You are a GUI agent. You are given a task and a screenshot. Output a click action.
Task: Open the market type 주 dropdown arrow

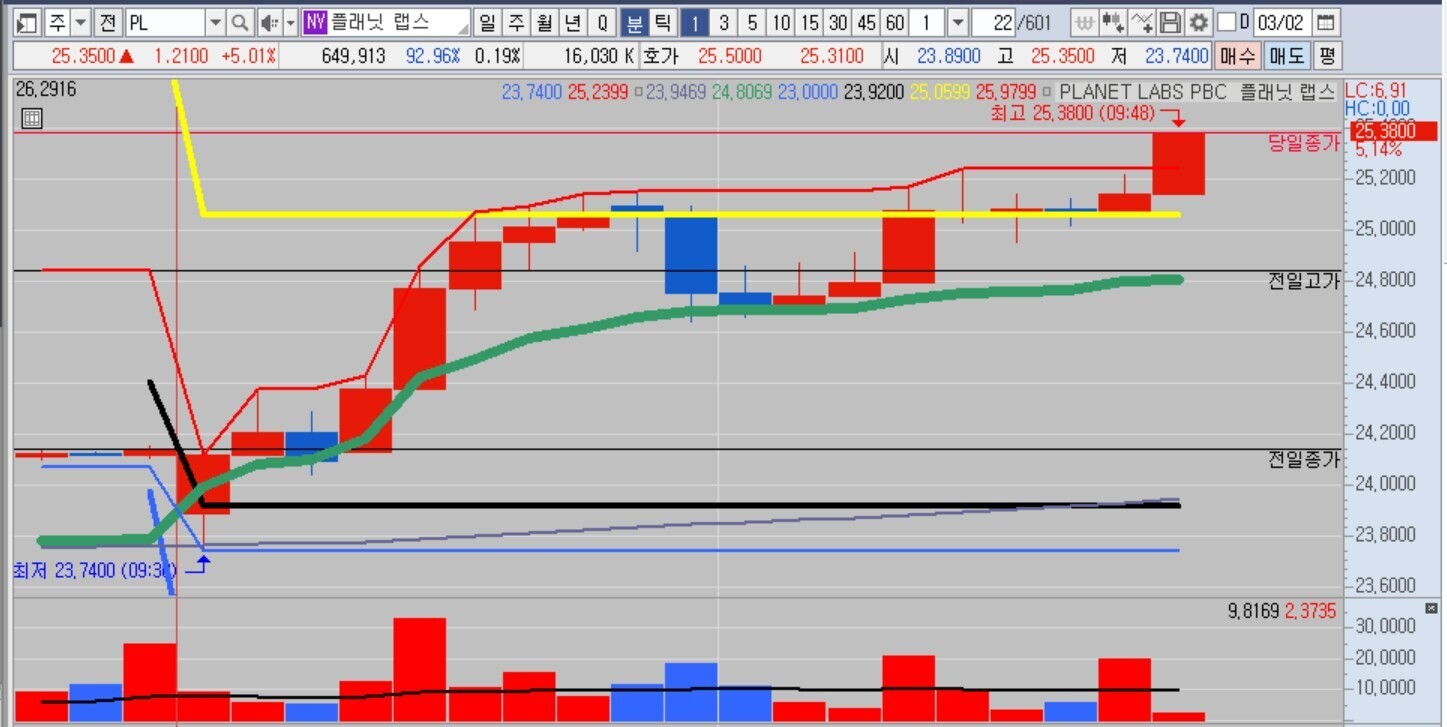click(81, 22)
